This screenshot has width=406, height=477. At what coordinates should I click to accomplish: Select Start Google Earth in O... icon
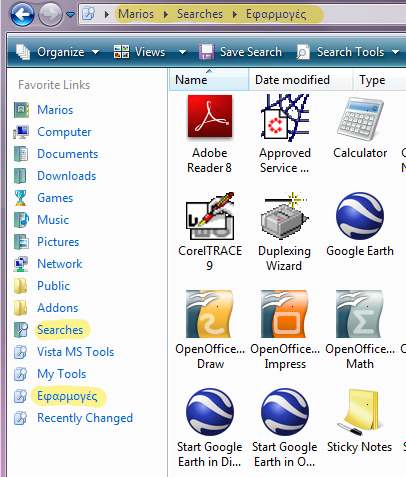[284, 412]
